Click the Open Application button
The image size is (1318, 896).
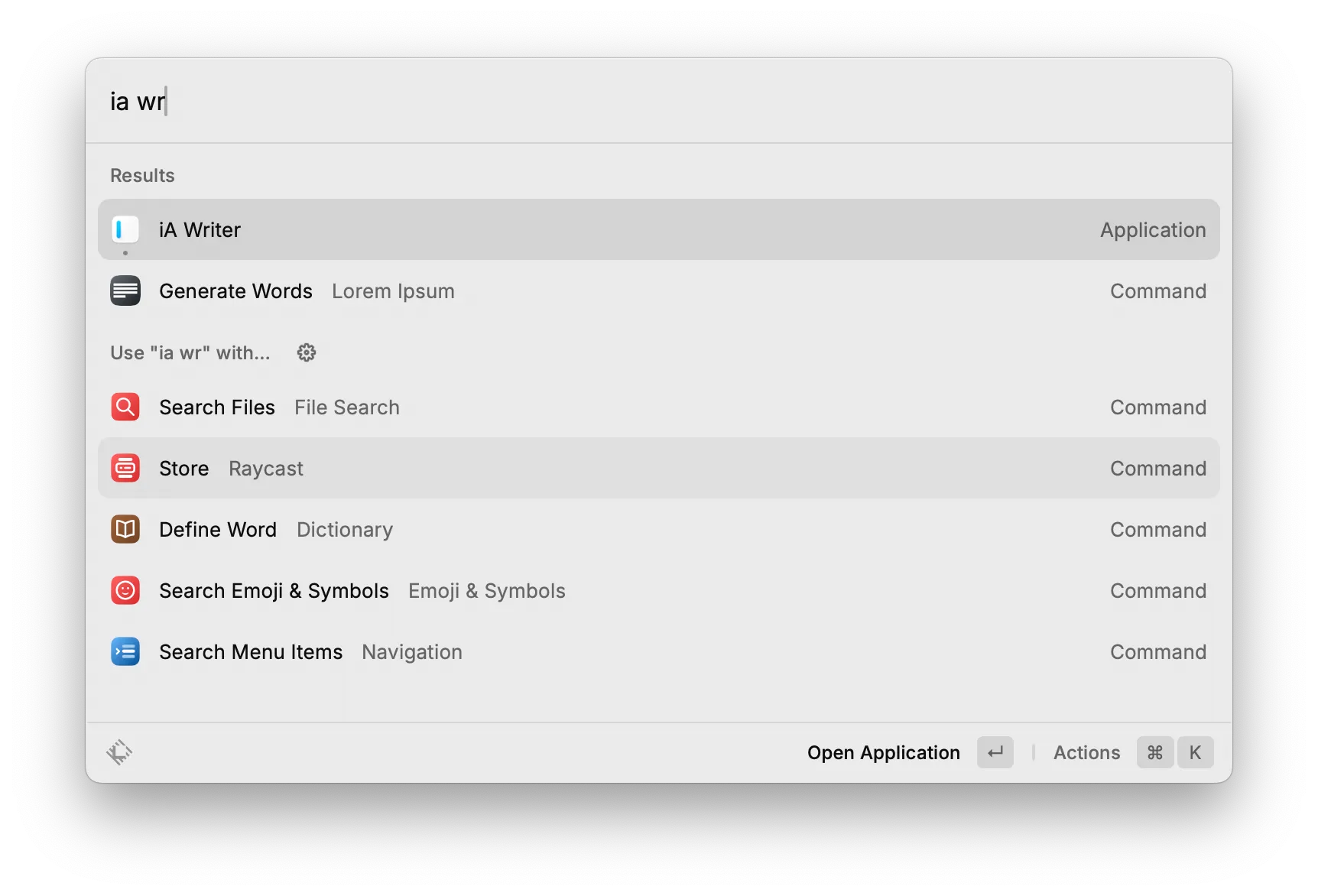point(884,752)
